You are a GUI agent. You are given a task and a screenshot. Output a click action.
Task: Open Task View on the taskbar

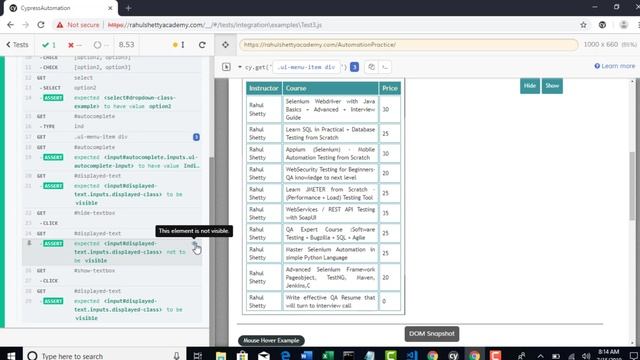(198, 356)
